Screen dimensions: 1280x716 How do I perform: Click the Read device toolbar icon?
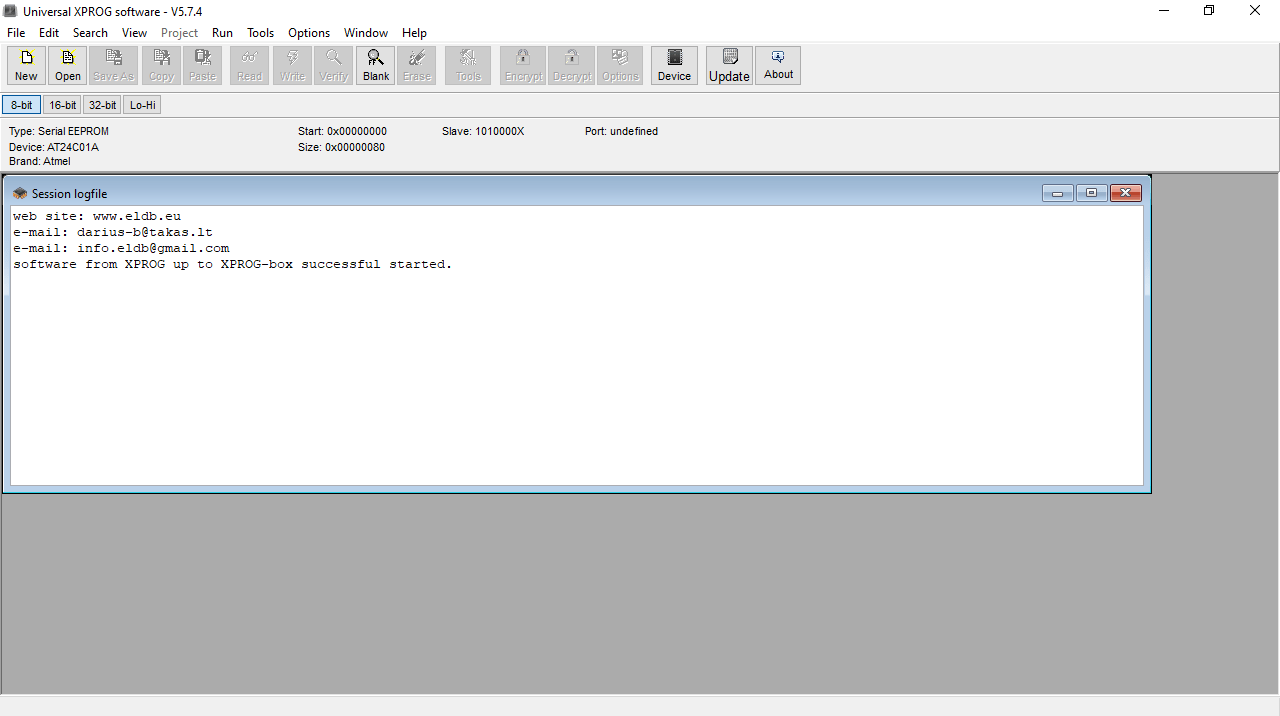tap(249, 65)
